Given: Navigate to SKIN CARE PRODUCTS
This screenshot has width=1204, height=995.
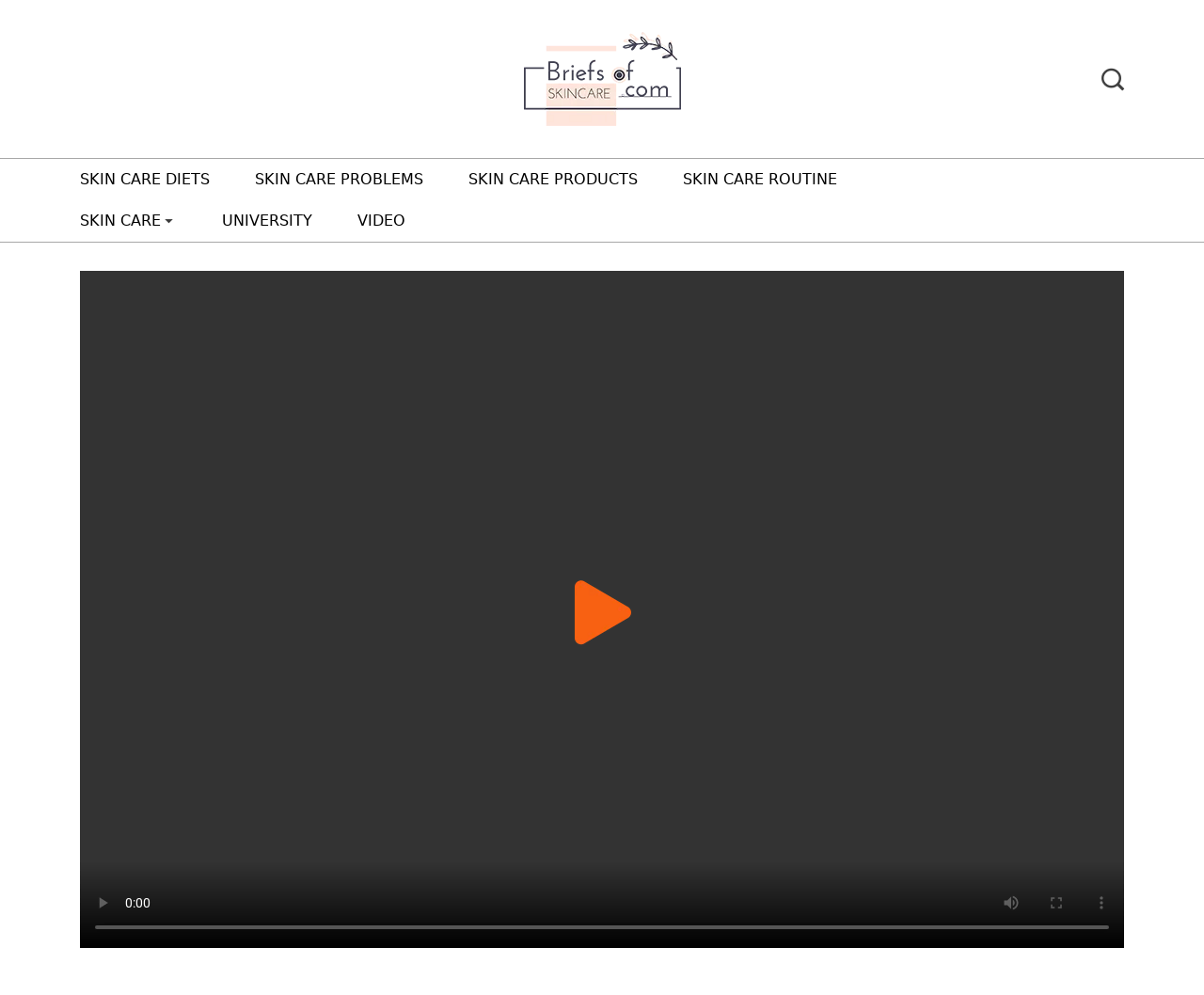Looking at the screenshot, I should pyautogui.click(x=553, y=180).
